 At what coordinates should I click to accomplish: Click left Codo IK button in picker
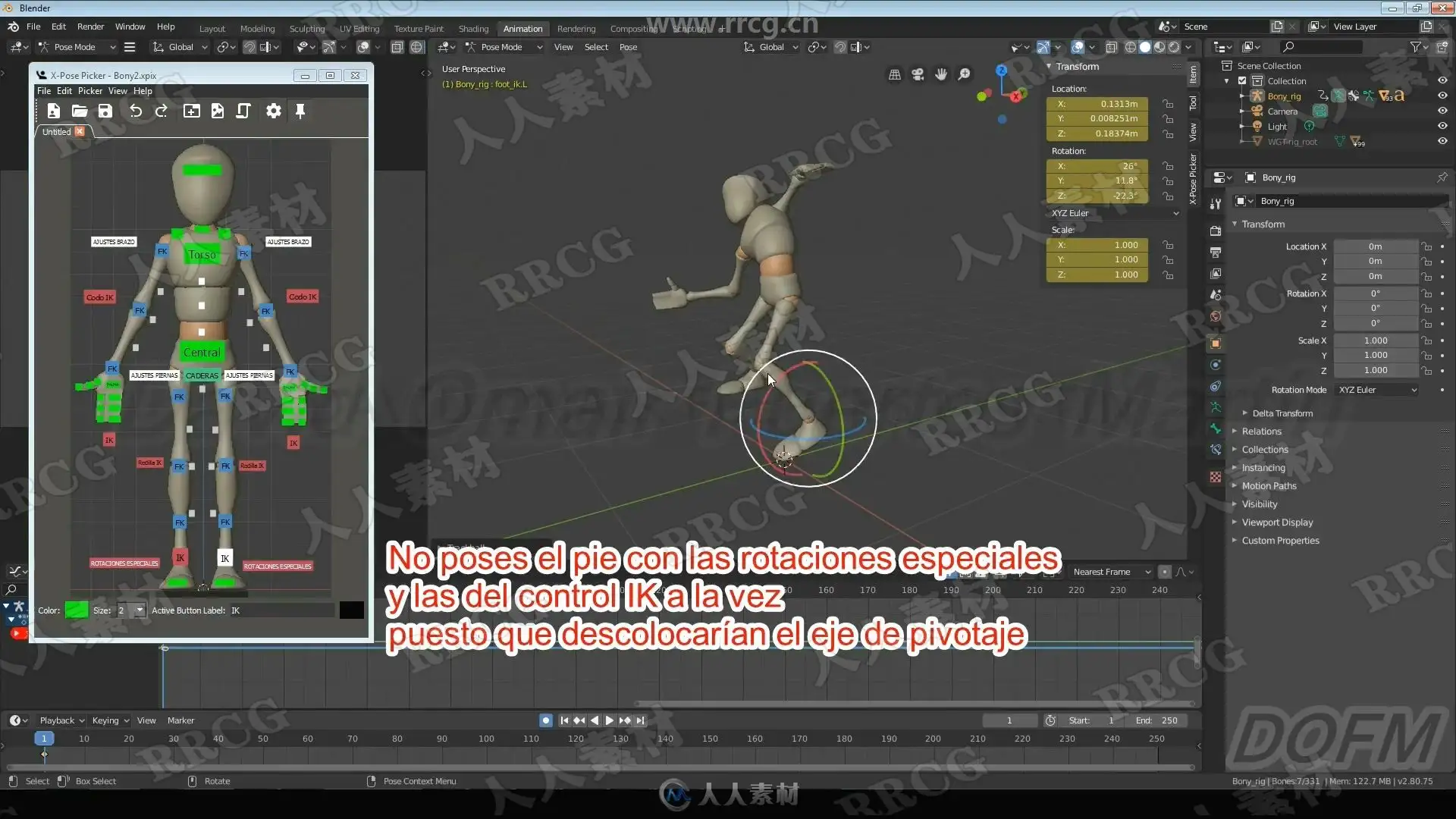pos(99,297)
